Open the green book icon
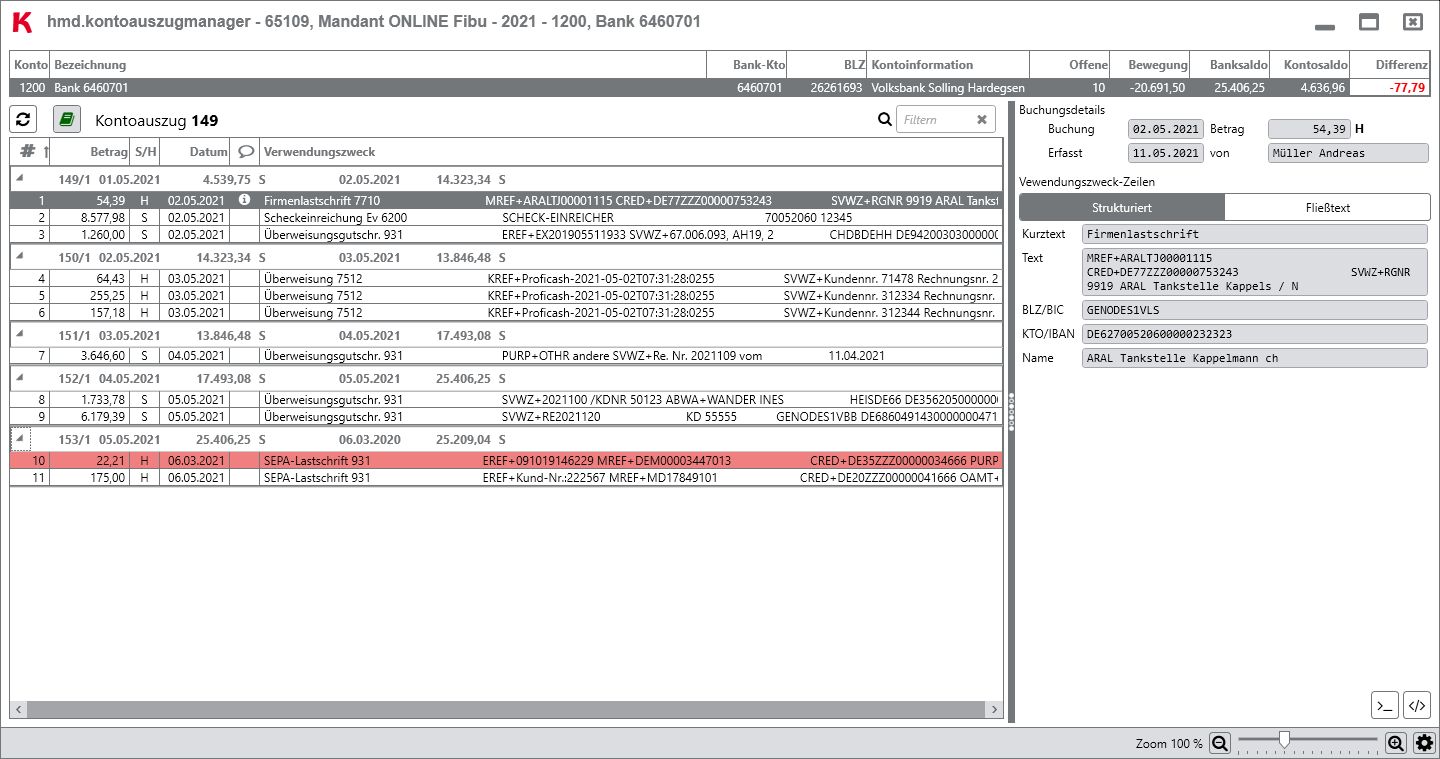 click(x=67, y=120)
